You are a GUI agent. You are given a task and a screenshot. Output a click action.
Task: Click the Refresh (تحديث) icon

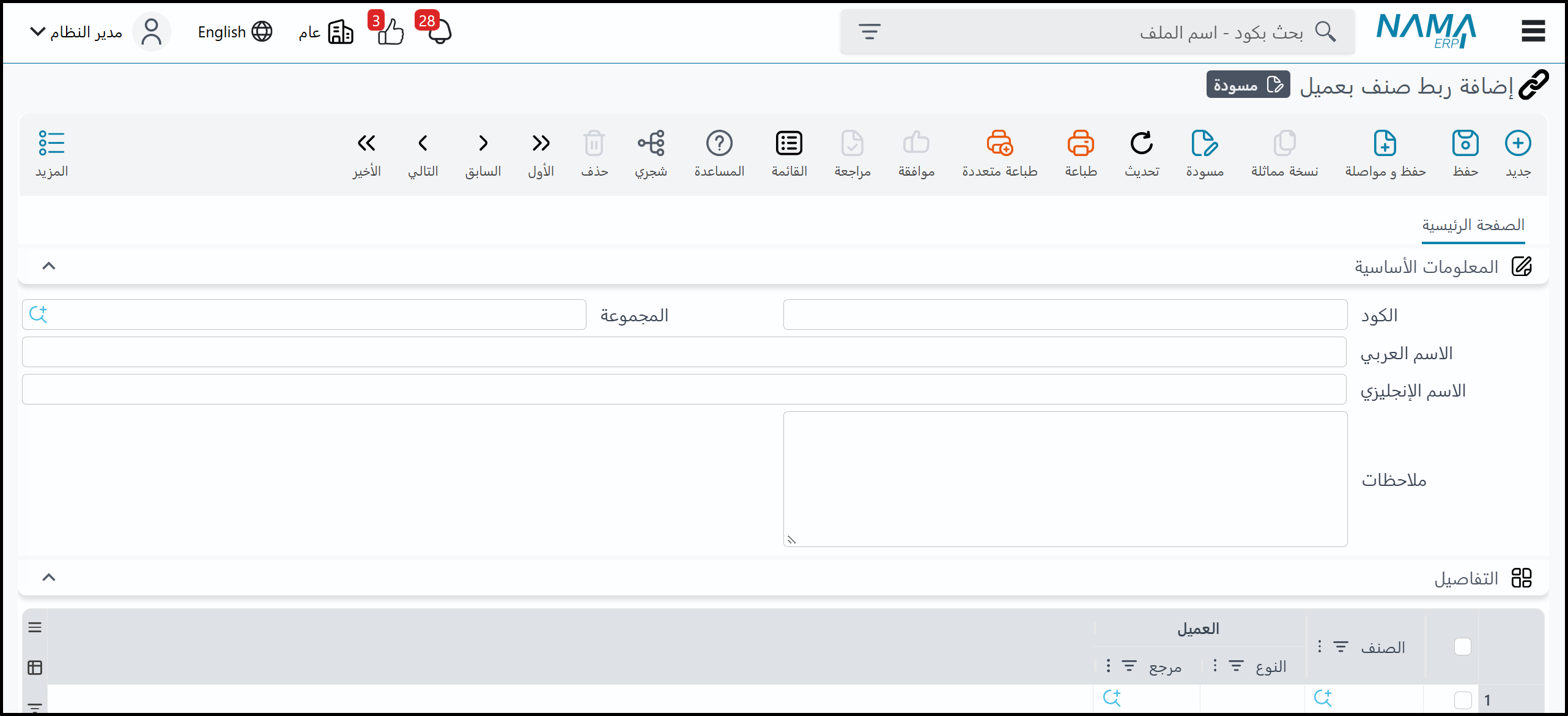pos(1142,144)
